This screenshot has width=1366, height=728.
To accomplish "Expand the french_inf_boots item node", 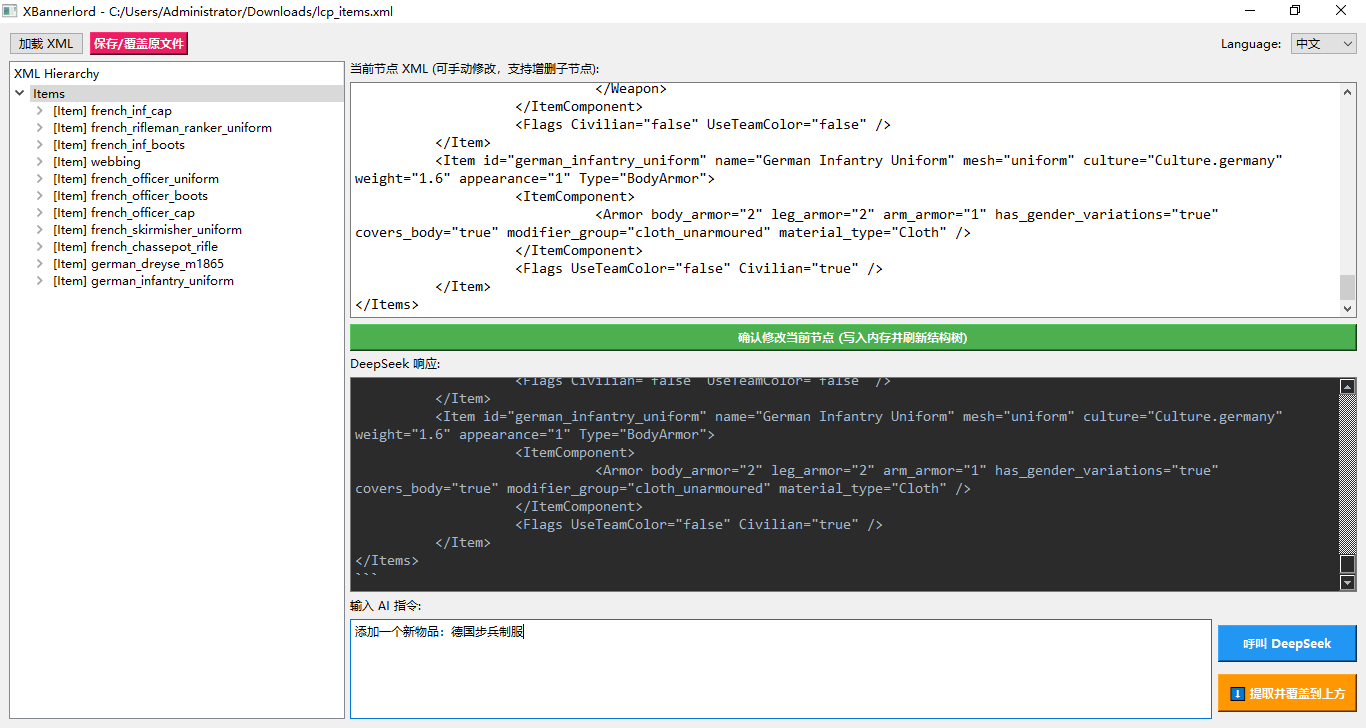I will click(x=40, y=145).
